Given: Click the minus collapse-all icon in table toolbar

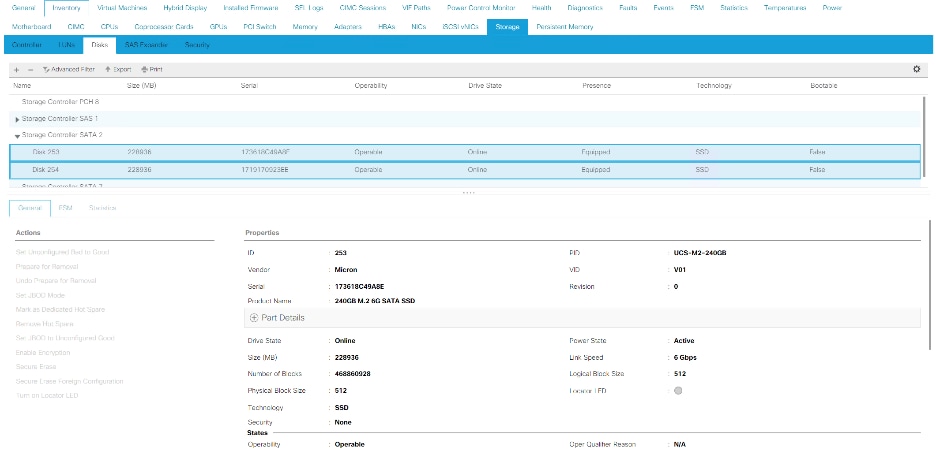Looking at the screenshot, I should point(30,70).
